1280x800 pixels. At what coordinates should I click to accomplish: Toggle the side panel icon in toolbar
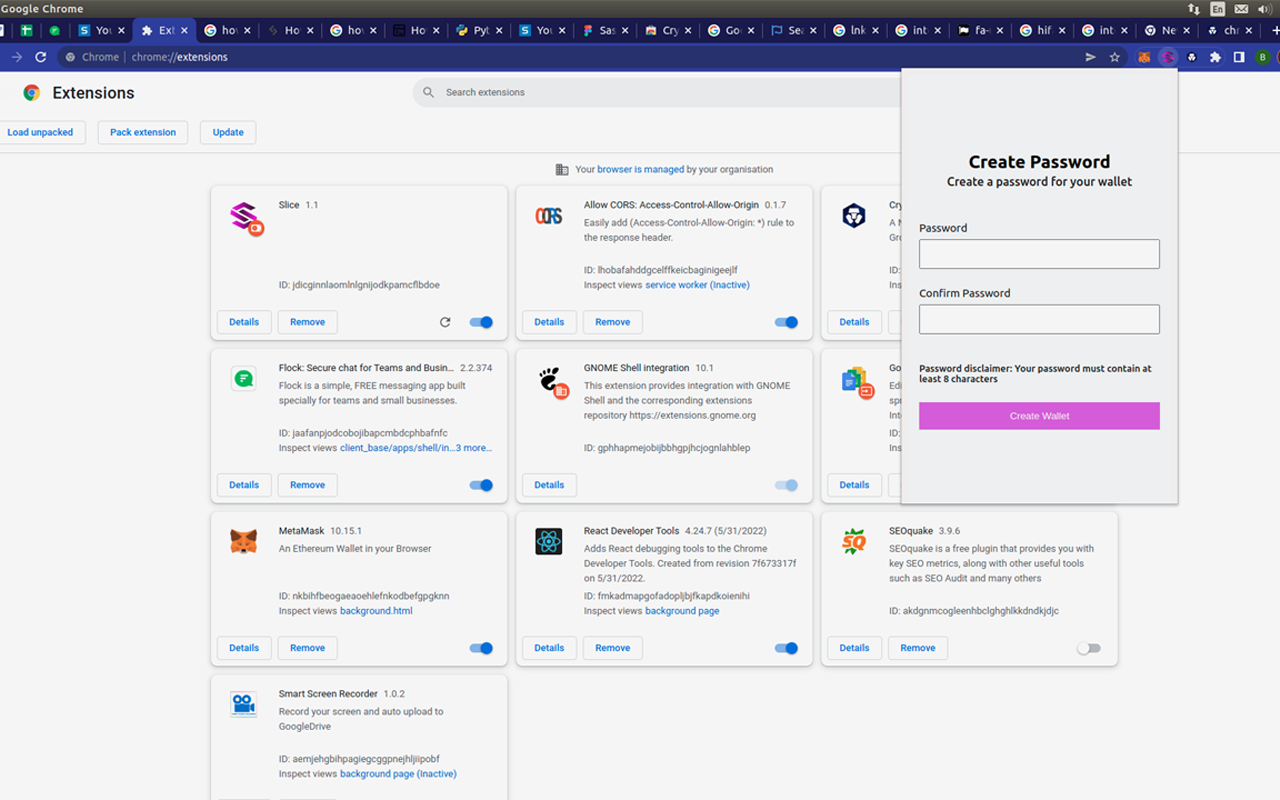(x=1239, y=57)
